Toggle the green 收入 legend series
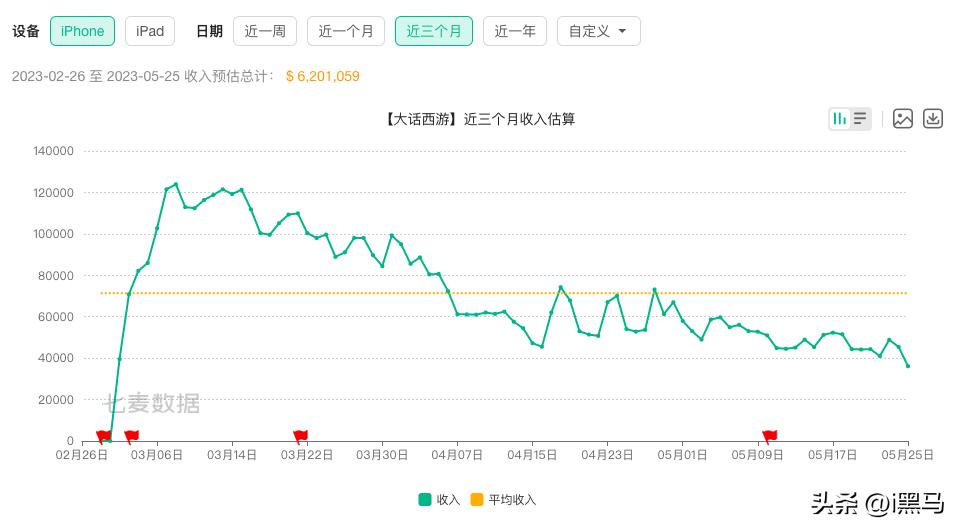Image resolution: width=961 pixels, height=532 pixels. (x=439, y=500)
